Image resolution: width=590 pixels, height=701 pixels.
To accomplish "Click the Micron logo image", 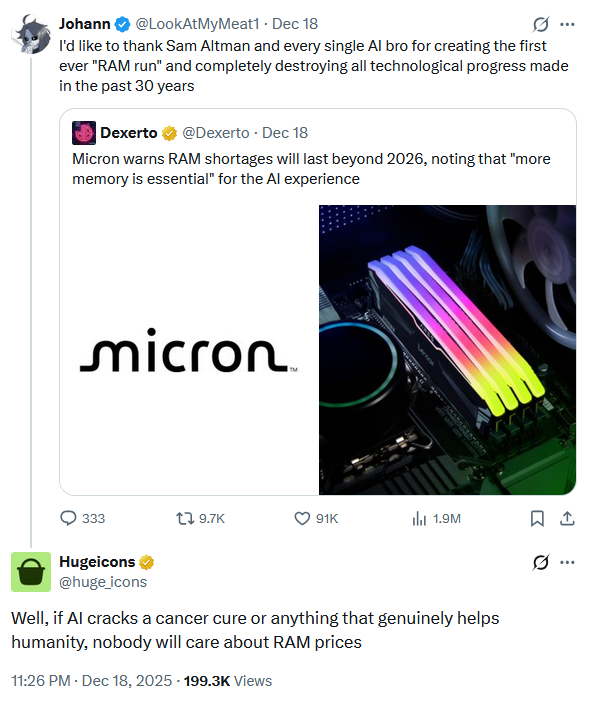I will point(190,350).
